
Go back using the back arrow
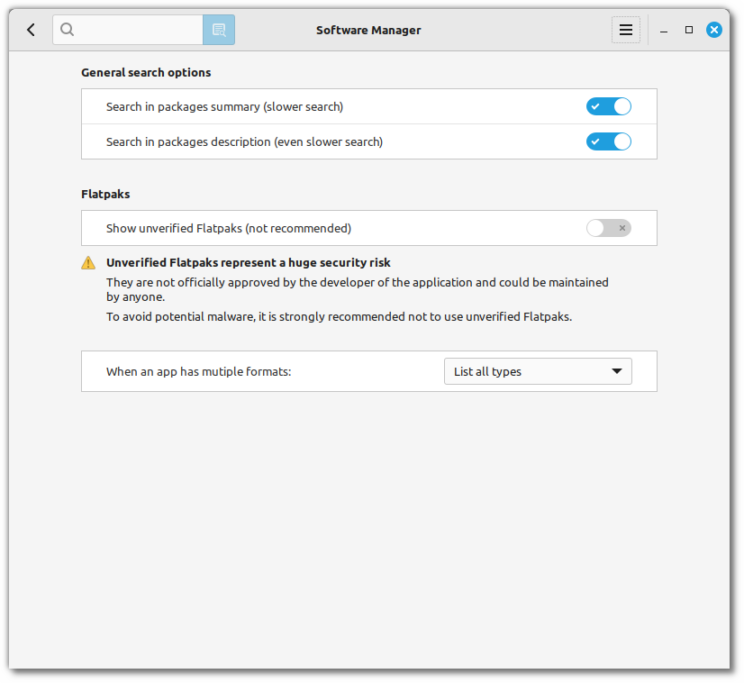coord(31,30)
